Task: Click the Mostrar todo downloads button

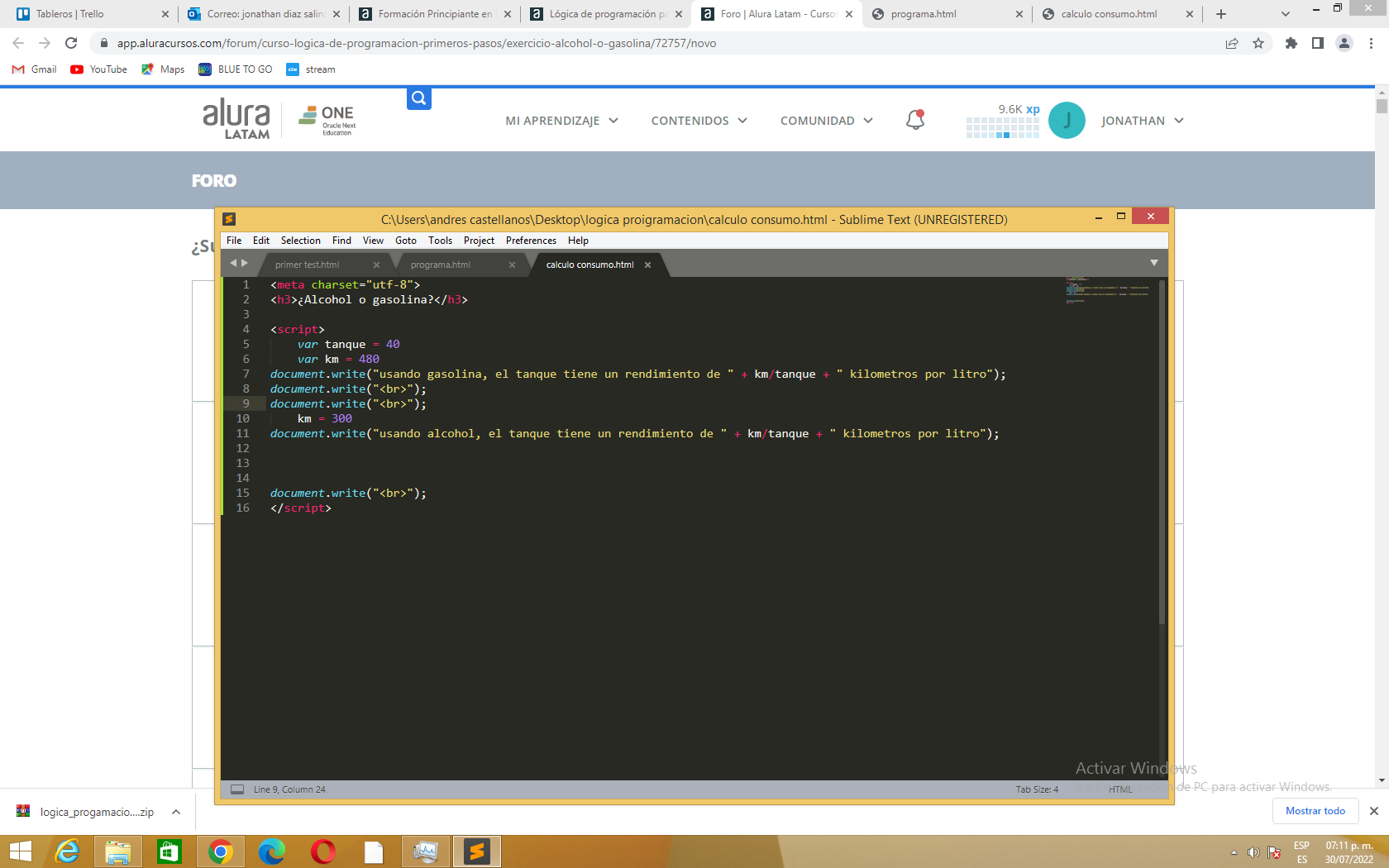Action: pyautogui.click(x=1315, y=811)
